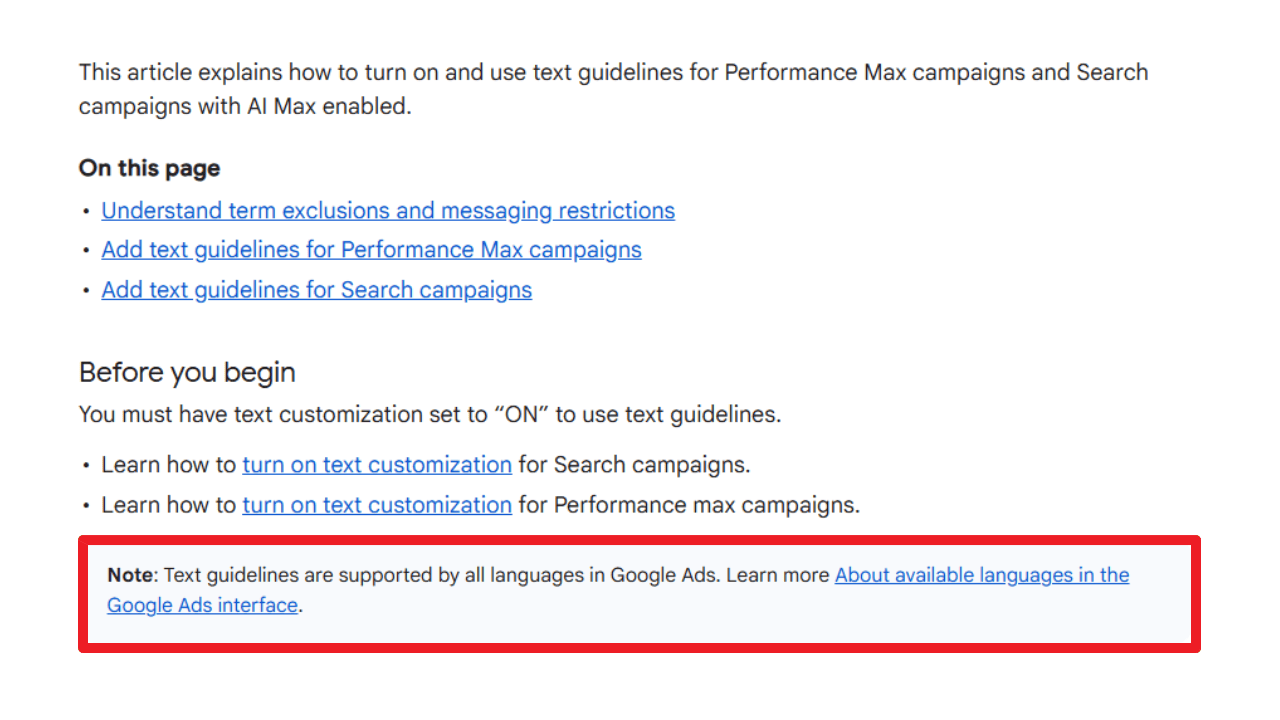Click the bullet before the Search campaigns guidelines link
The height and width of the screenshot is (720, 1280).
pyautogui.click(x=86, y=291)
